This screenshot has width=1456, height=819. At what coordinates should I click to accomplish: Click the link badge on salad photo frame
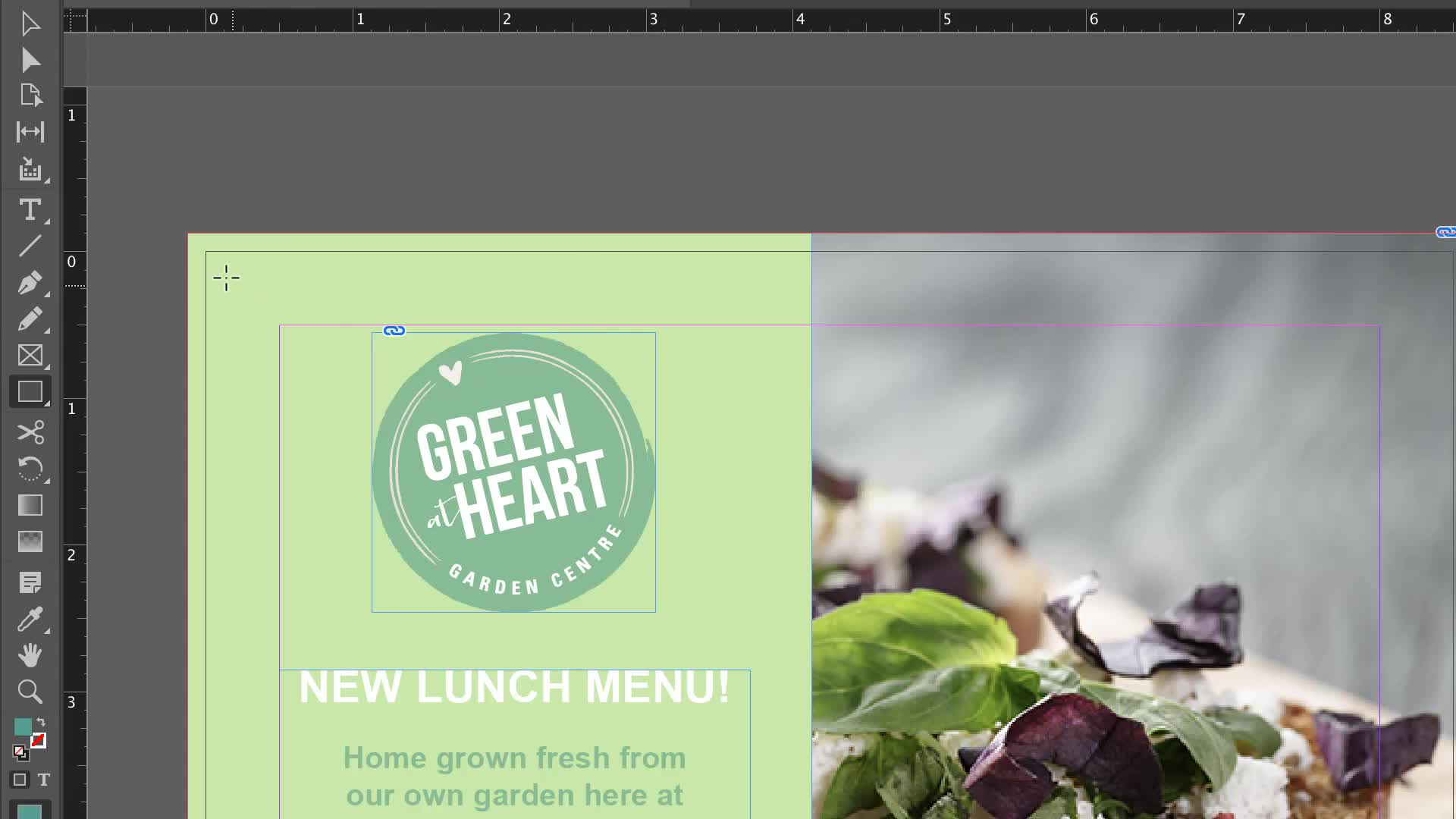[1445, 232]
